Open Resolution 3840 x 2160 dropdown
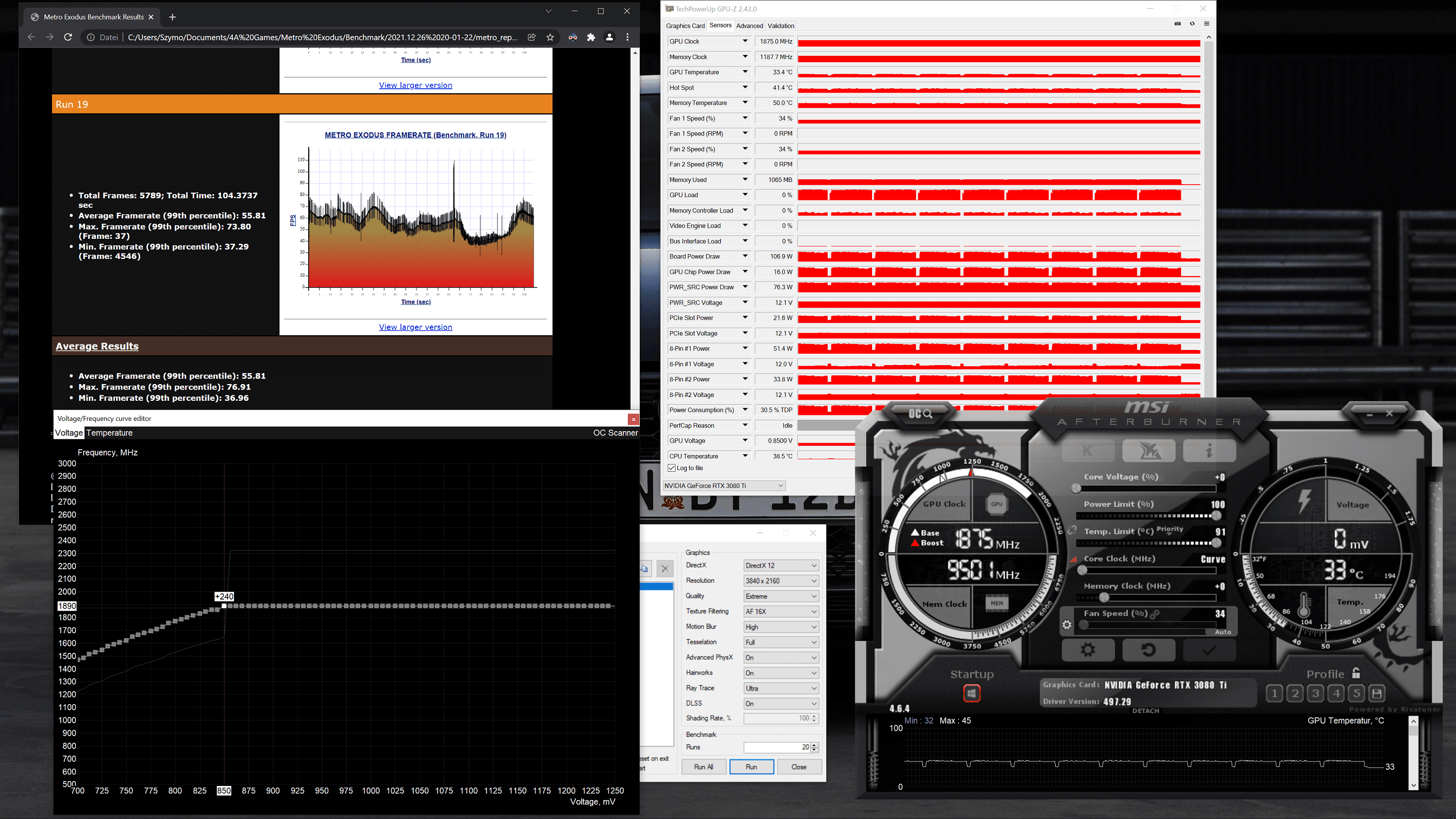 tap(781, 581)
